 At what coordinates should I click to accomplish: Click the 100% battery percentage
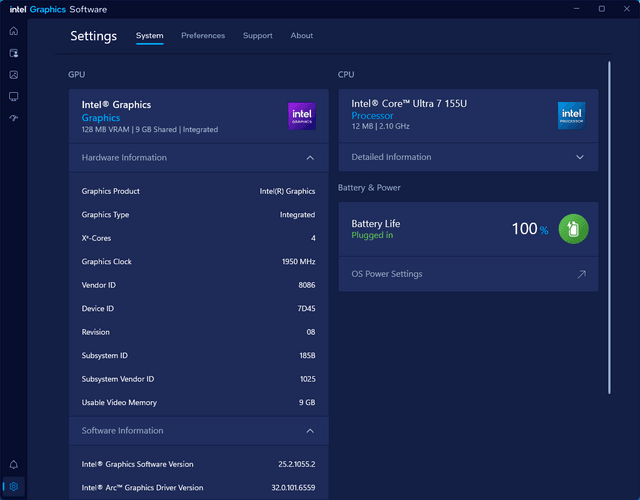click(530, 229)
